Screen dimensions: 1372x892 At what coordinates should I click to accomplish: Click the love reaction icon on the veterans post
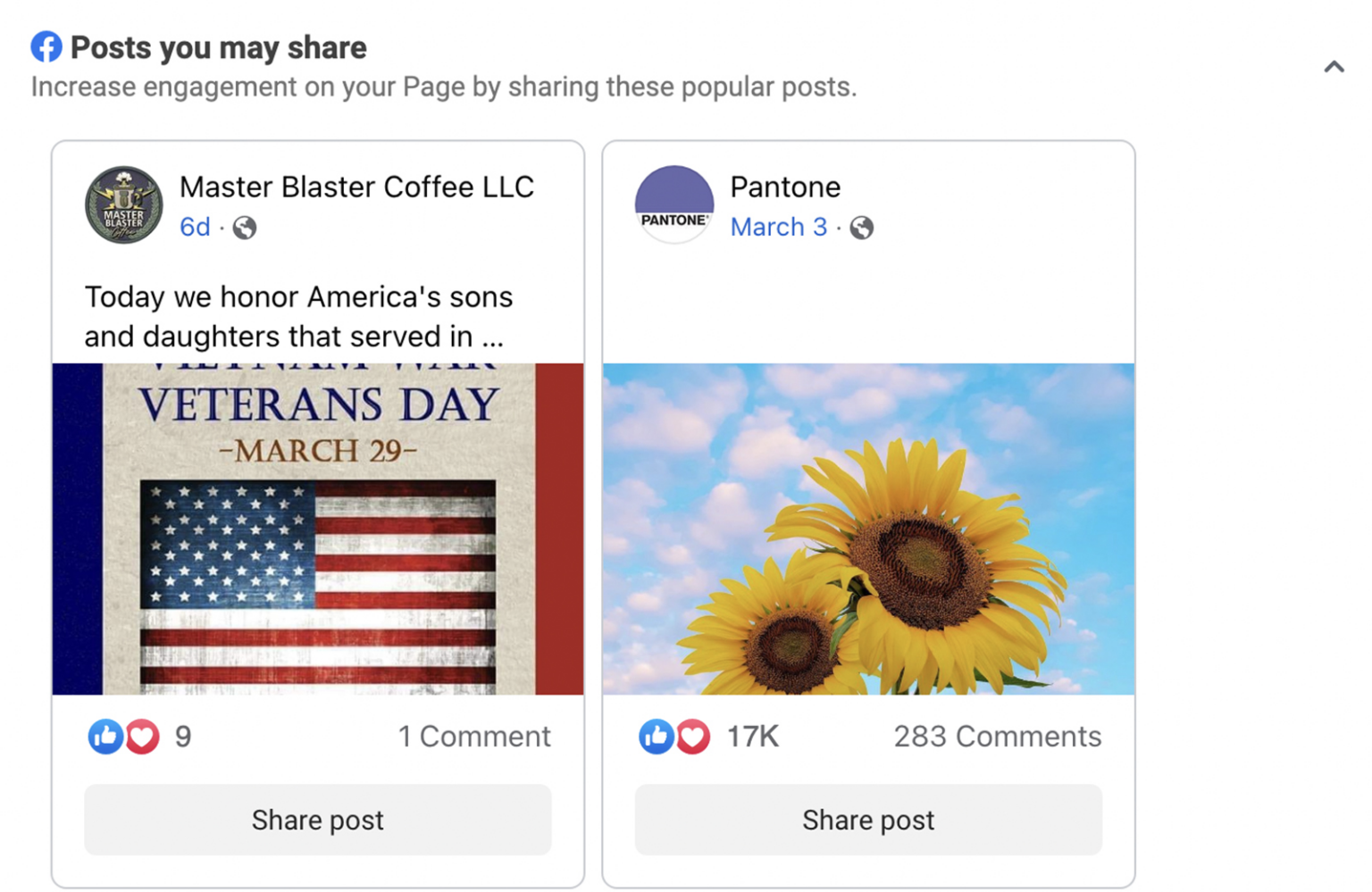point(141,736)
